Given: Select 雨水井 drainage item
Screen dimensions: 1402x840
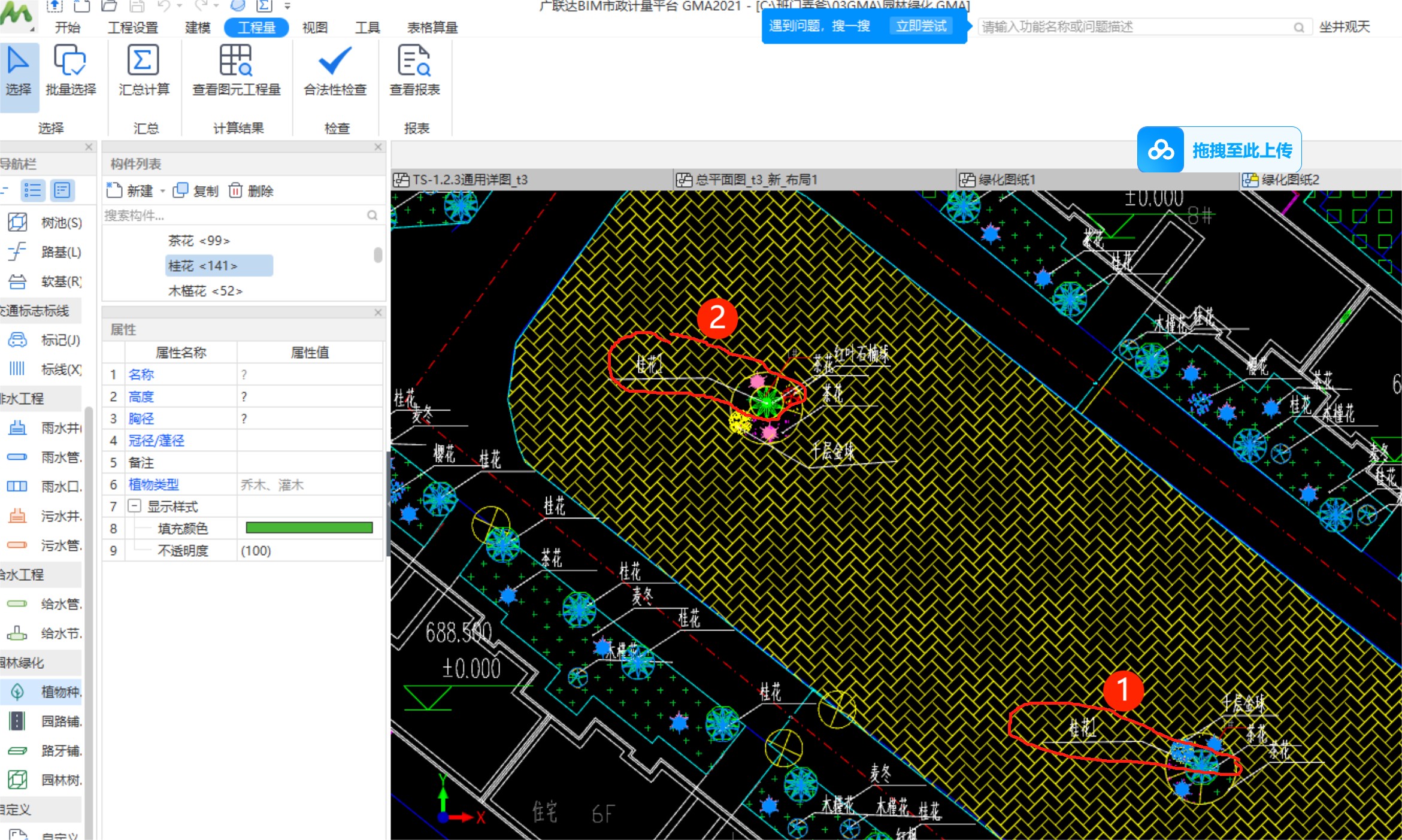Looking at the screenshot, I should (45, 427).
